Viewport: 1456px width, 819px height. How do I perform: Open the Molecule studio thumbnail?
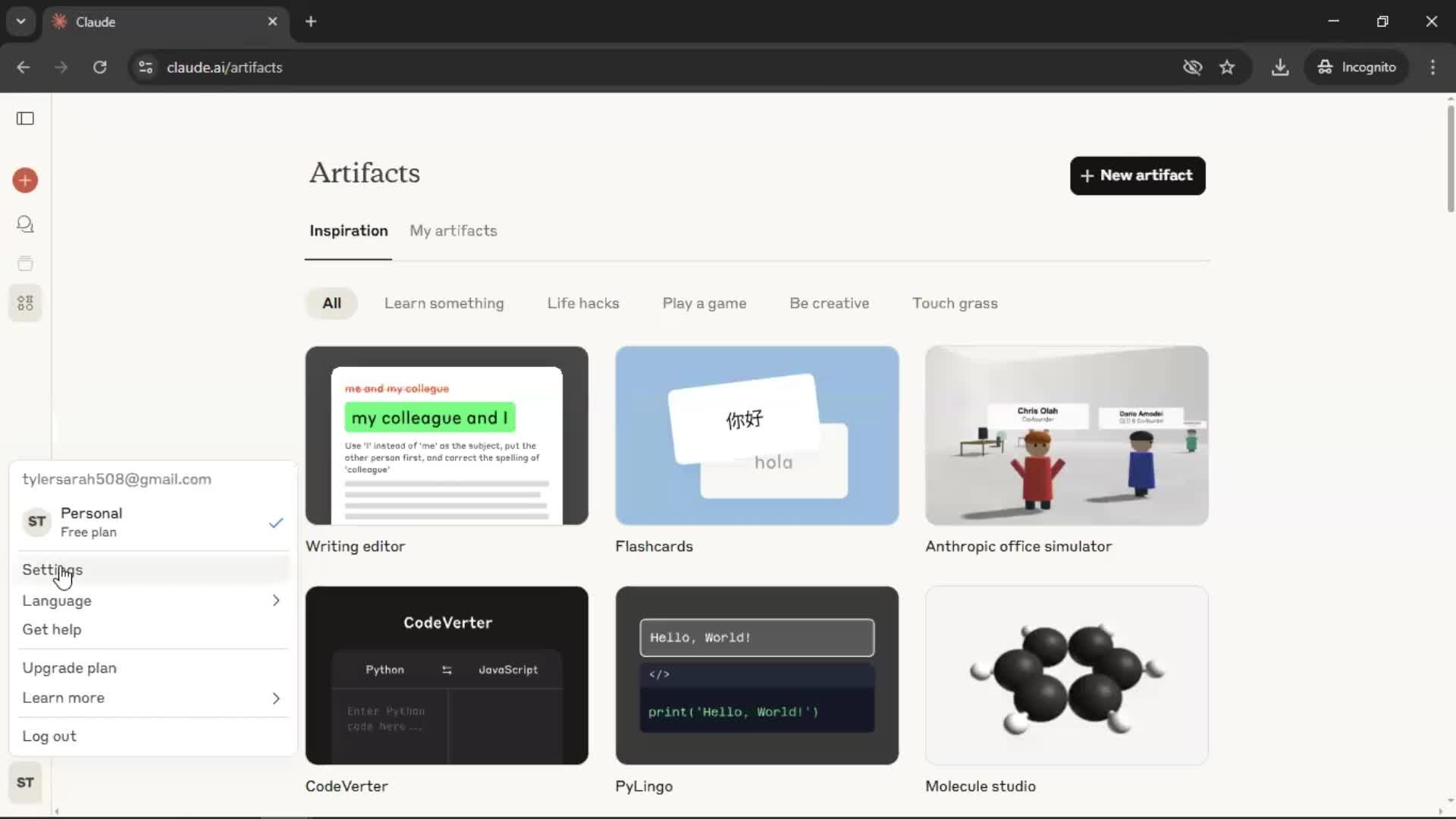click(1066, 675)
